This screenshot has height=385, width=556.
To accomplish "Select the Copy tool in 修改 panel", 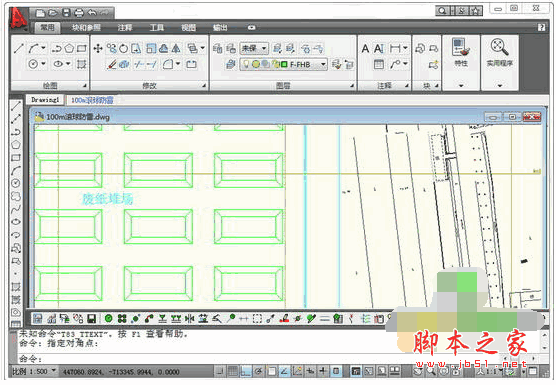I will 111,48.
